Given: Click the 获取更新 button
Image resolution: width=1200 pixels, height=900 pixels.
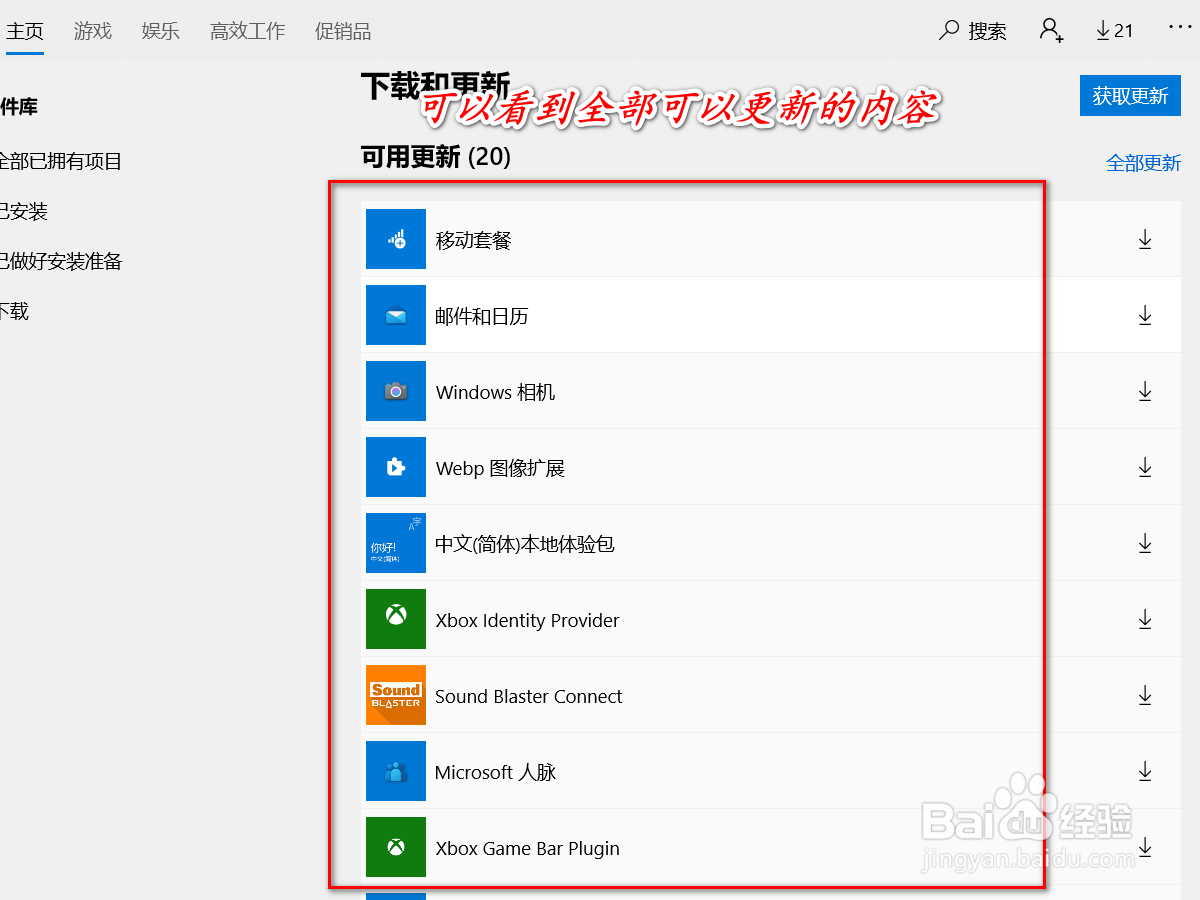Looking at the screenshot, I should click(1130, 95).
